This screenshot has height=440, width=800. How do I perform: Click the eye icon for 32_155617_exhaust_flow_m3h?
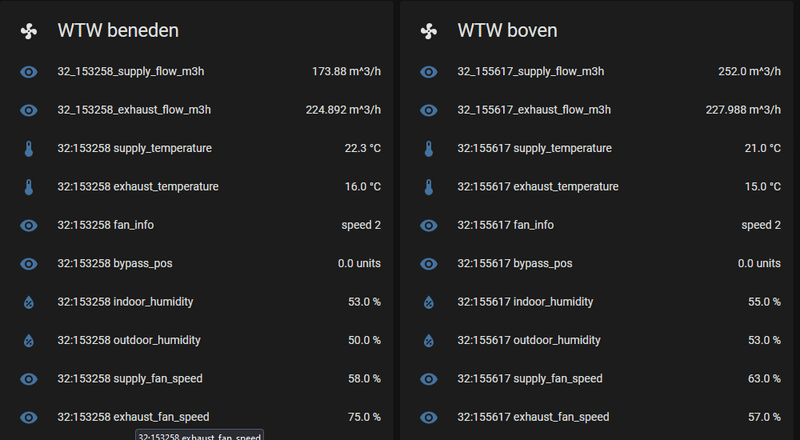(x=429, y=110)
